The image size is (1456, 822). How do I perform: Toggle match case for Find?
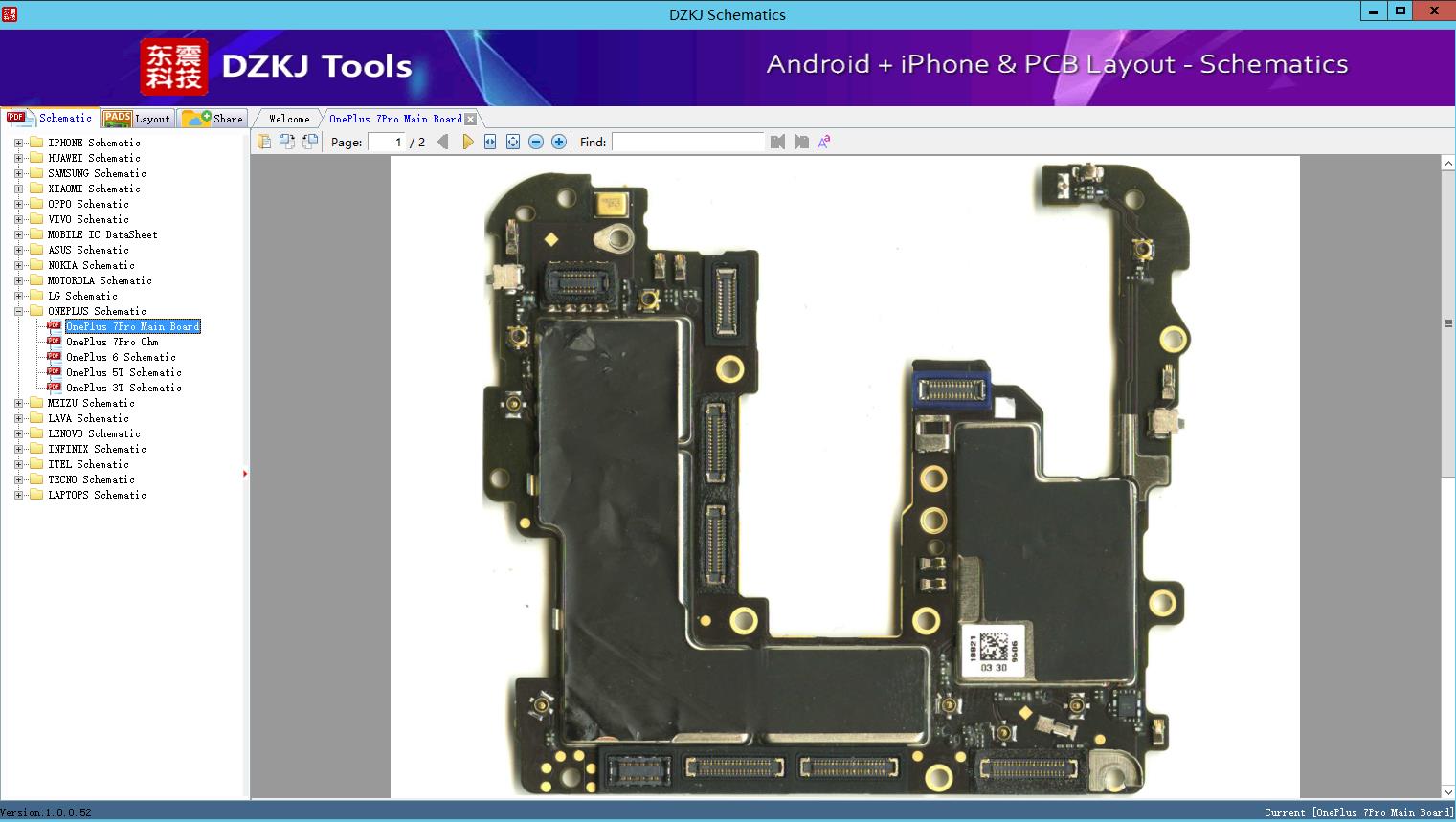823,142
